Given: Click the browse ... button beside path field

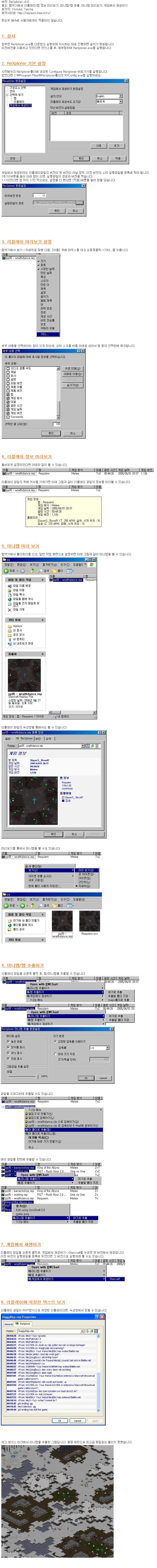Looking at the screenshot, I should 79,203.
